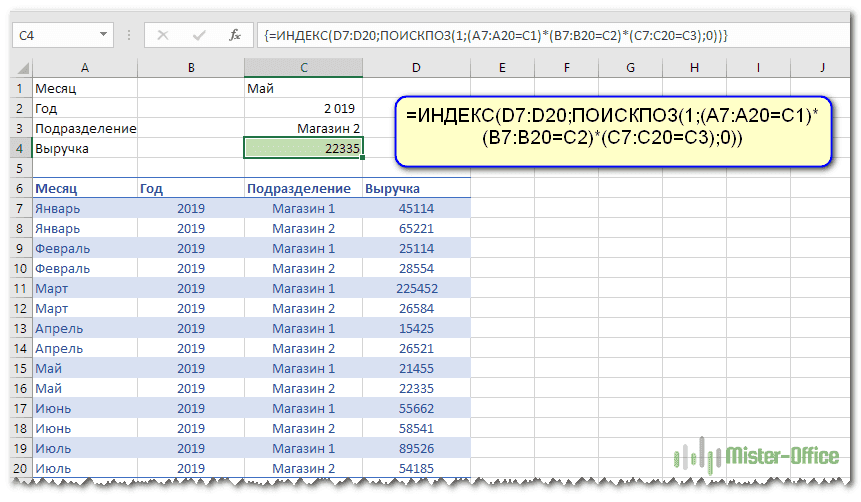Click the Name Box showing C4

[x=60, y=35]
